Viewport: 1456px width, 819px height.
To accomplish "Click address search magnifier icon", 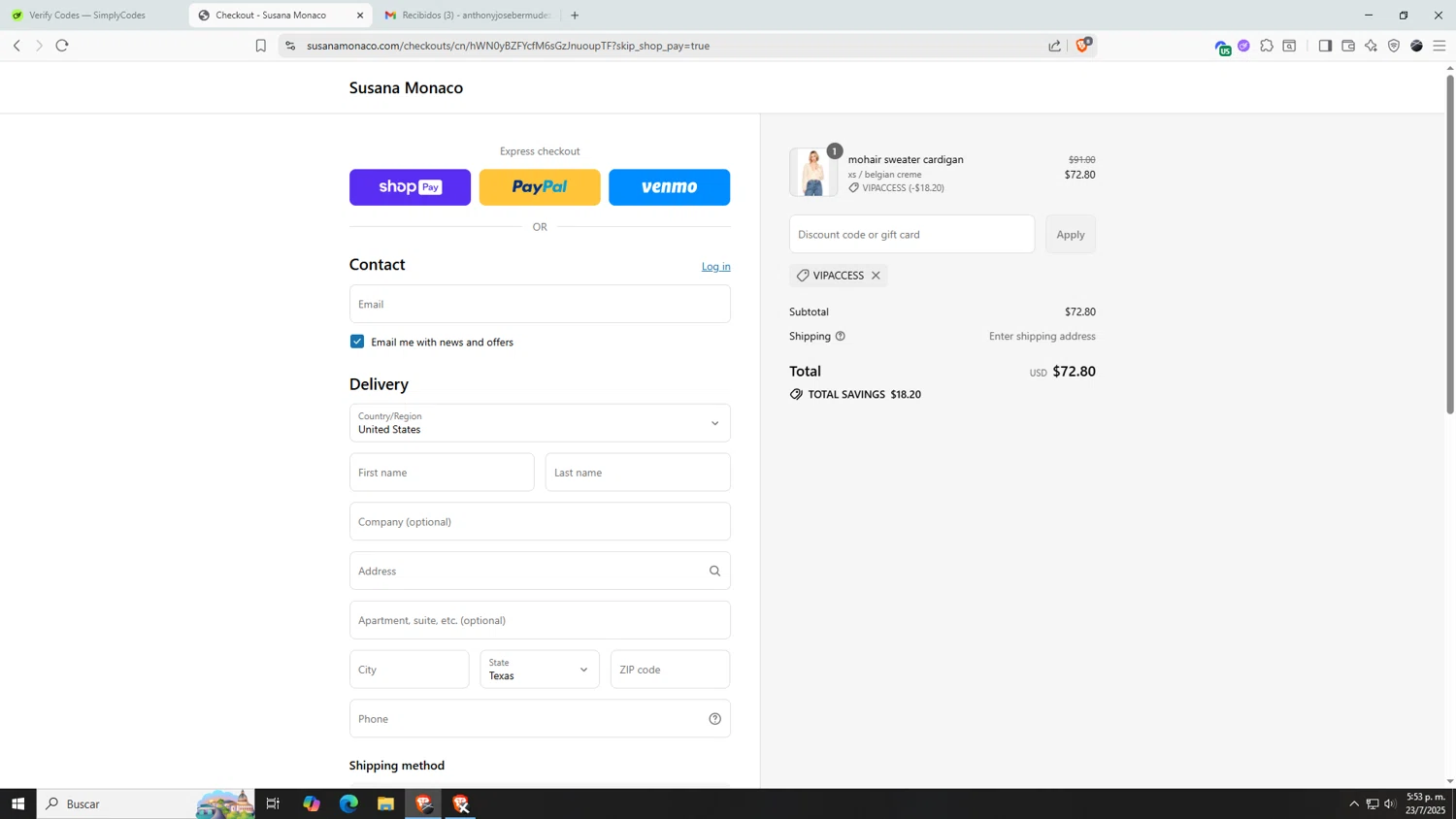I will click(x=714, y=571).
